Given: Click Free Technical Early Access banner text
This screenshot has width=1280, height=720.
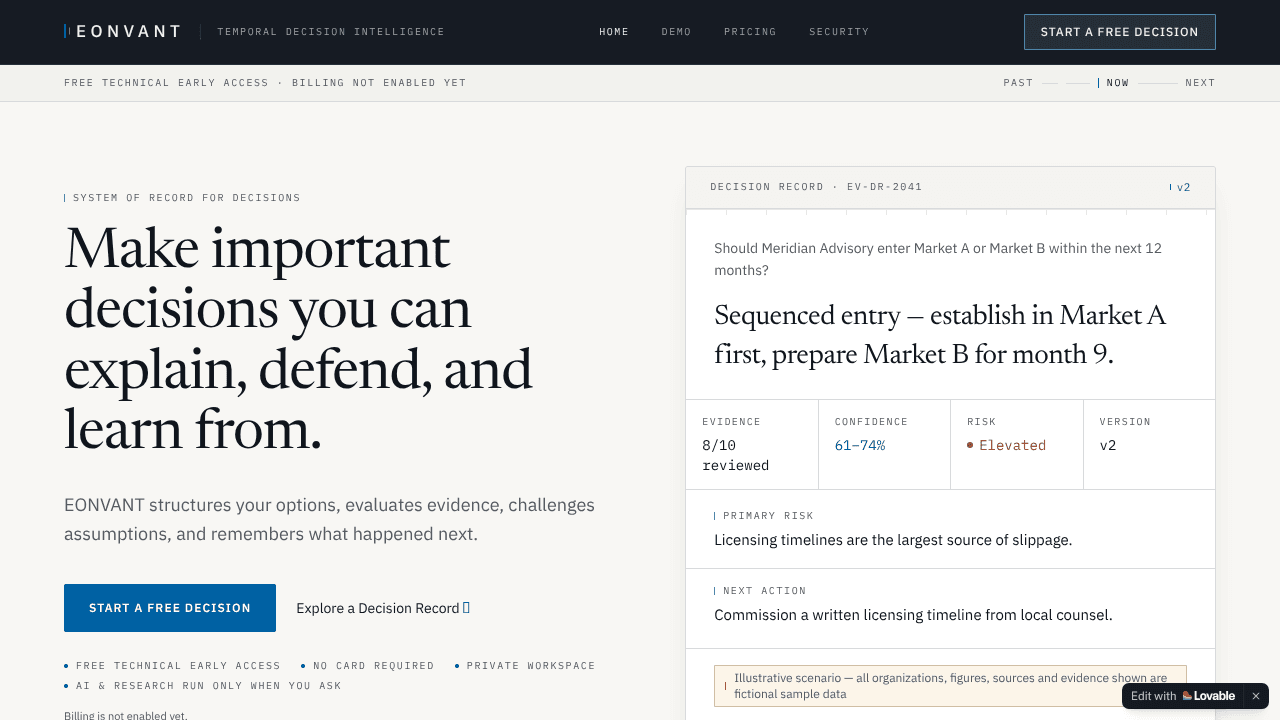Looking at the screenshot, I should pyautogui.click(x=265, y=83).
